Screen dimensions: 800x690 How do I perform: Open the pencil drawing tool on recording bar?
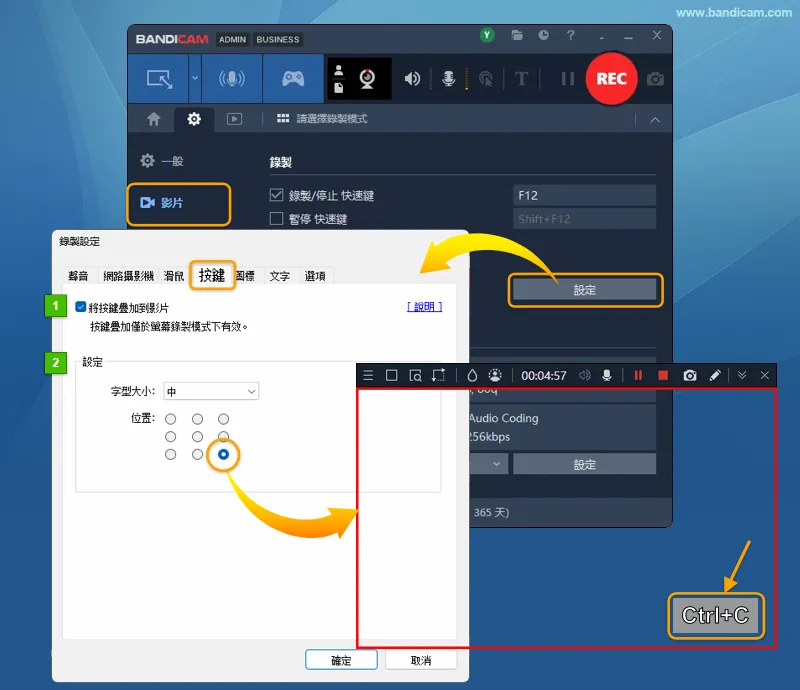click(x=715, y=376)
